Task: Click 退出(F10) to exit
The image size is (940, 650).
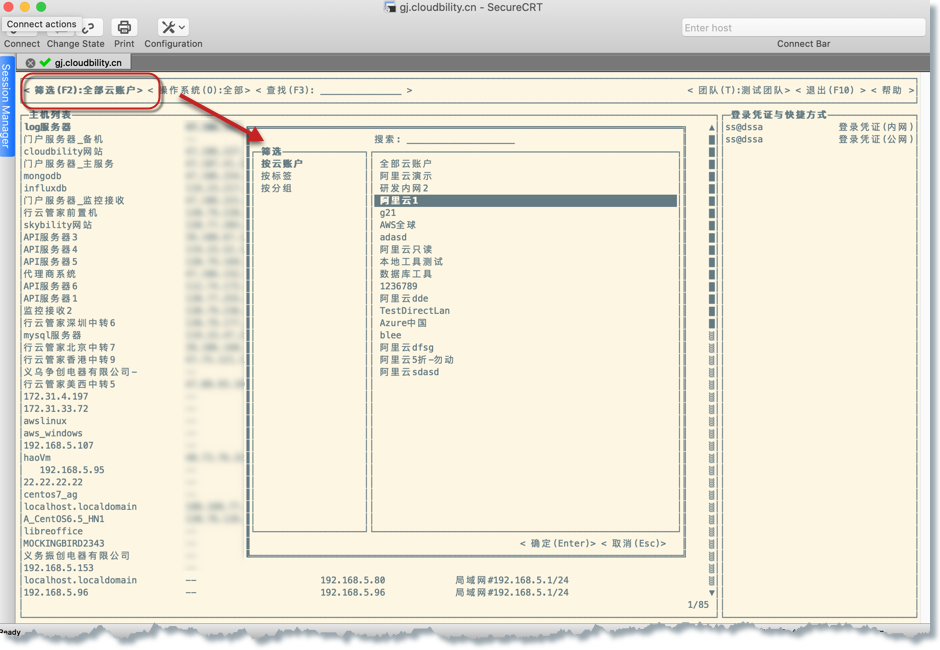Action: (831, 91)
